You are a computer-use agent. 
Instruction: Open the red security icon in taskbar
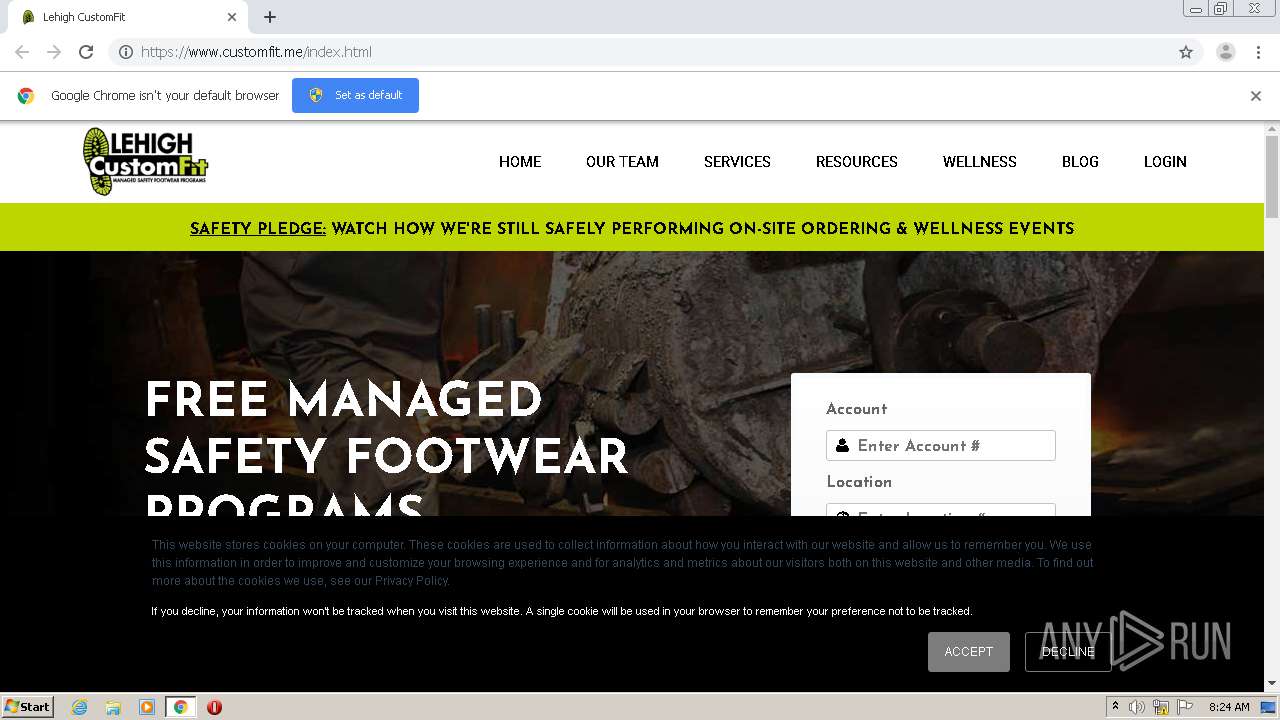click(x=214, y=707)
